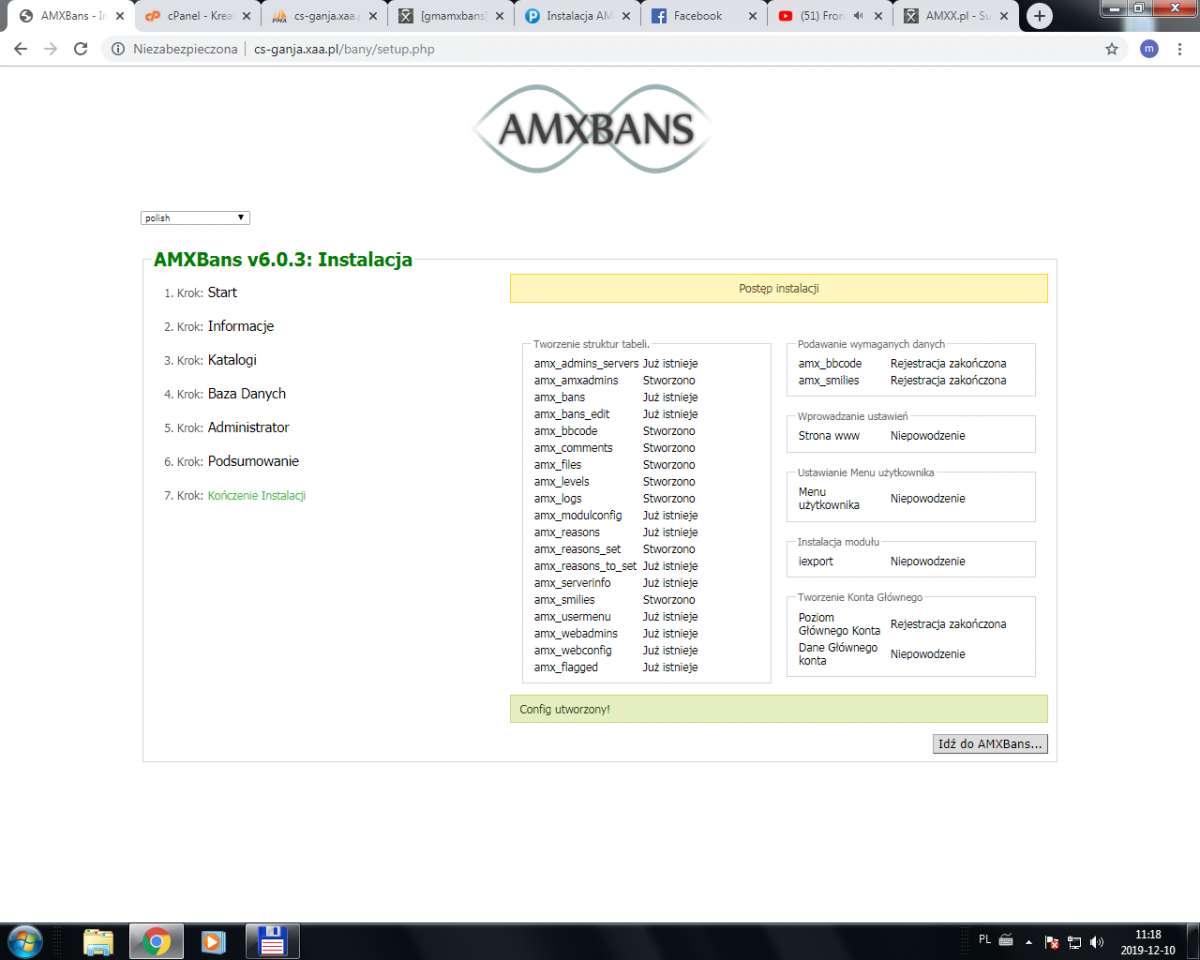Open the floppy disk app in taskbar

274,942
